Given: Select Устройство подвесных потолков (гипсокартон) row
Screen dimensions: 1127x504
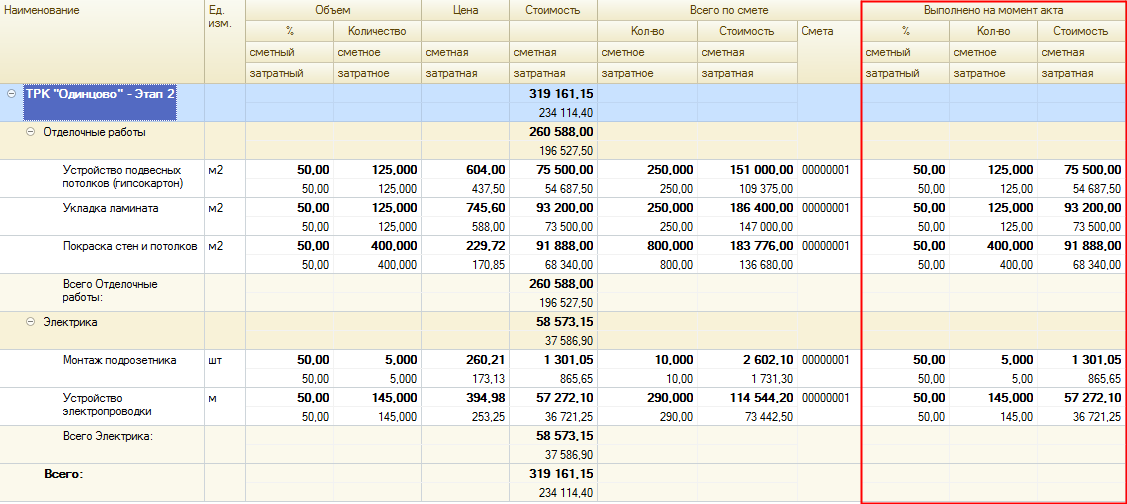Looking at the screenshot, I should coord(121,176).
